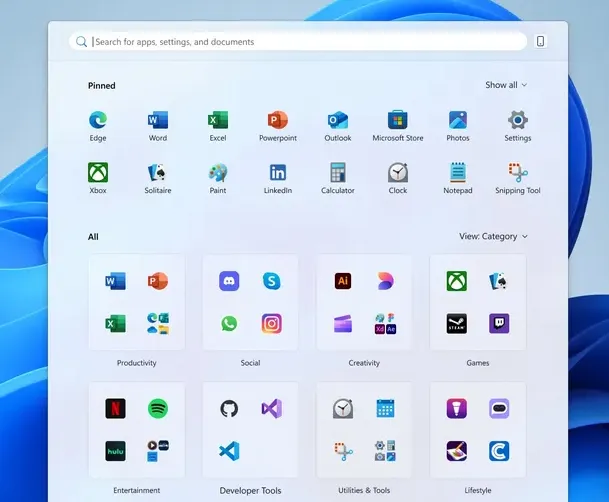
Task: Open the Creativity category label
Action: pos(364,363)
